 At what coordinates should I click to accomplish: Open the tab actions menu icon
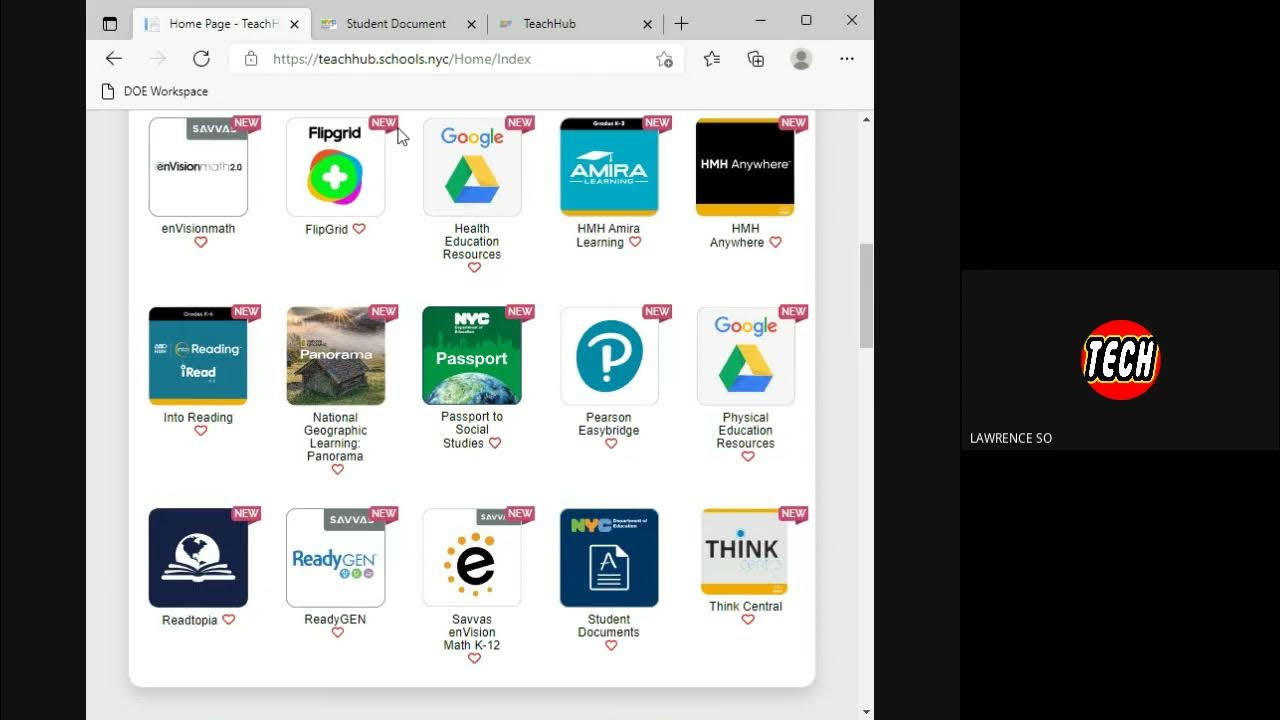coord(110,23)
